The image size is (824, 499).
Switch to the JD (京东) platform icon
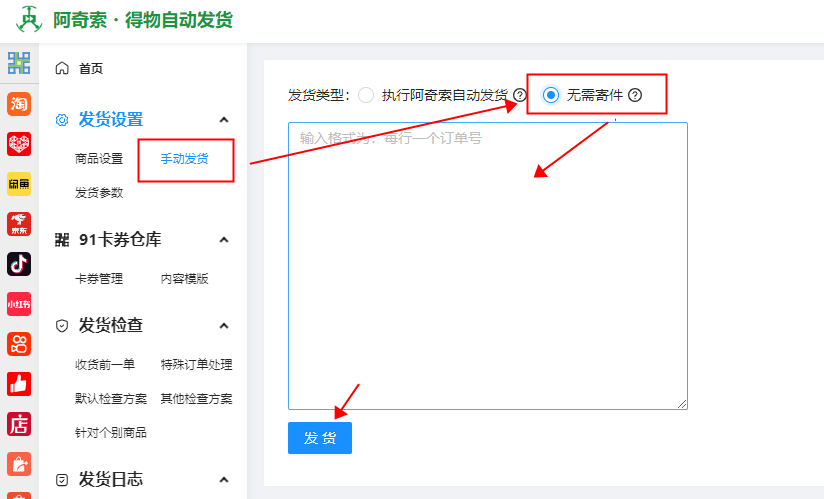pyautogui.click(x=19, y=224)
